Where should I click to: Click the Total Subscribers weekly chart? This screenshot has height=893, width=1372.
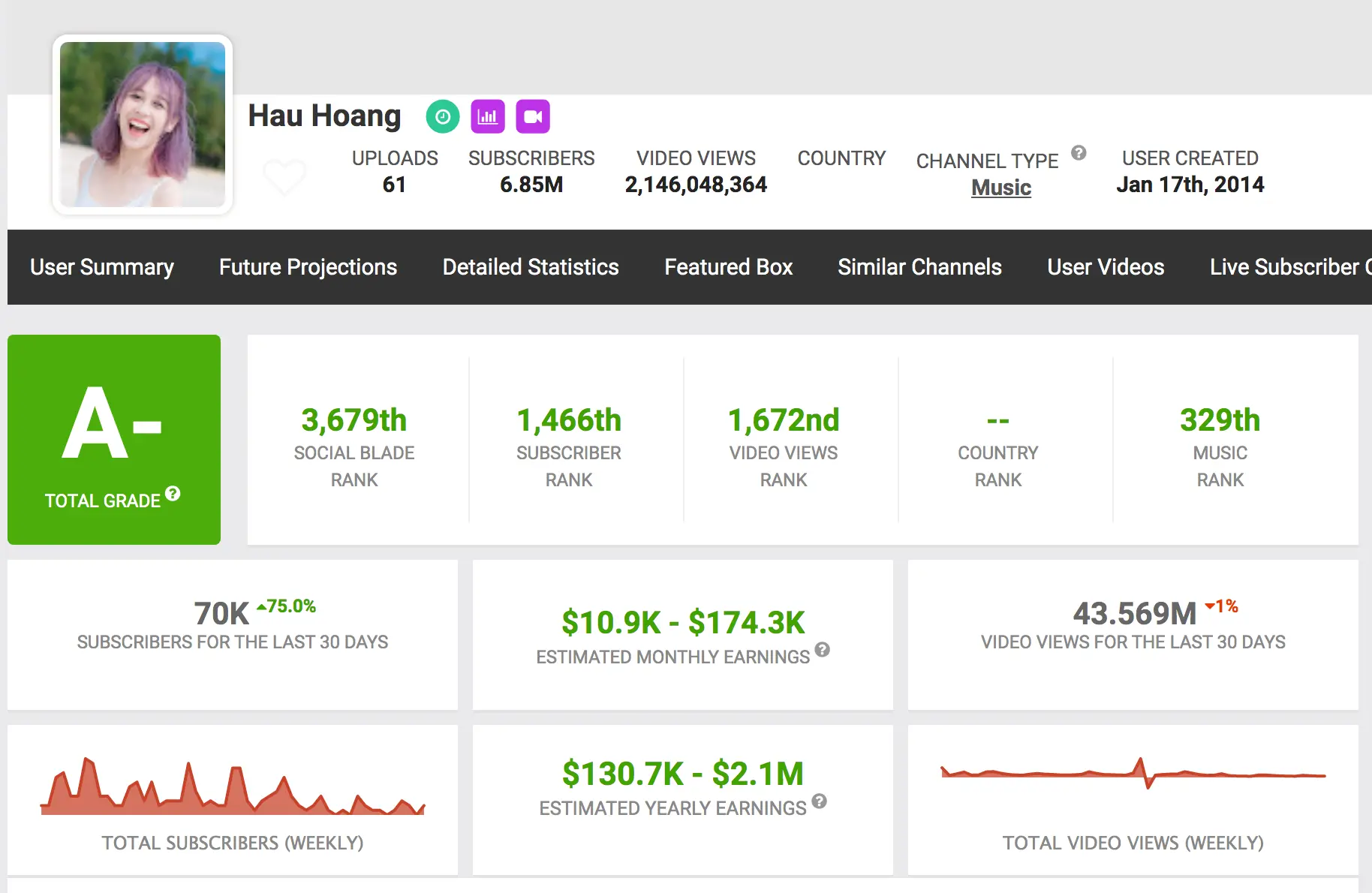click(233, 786)
